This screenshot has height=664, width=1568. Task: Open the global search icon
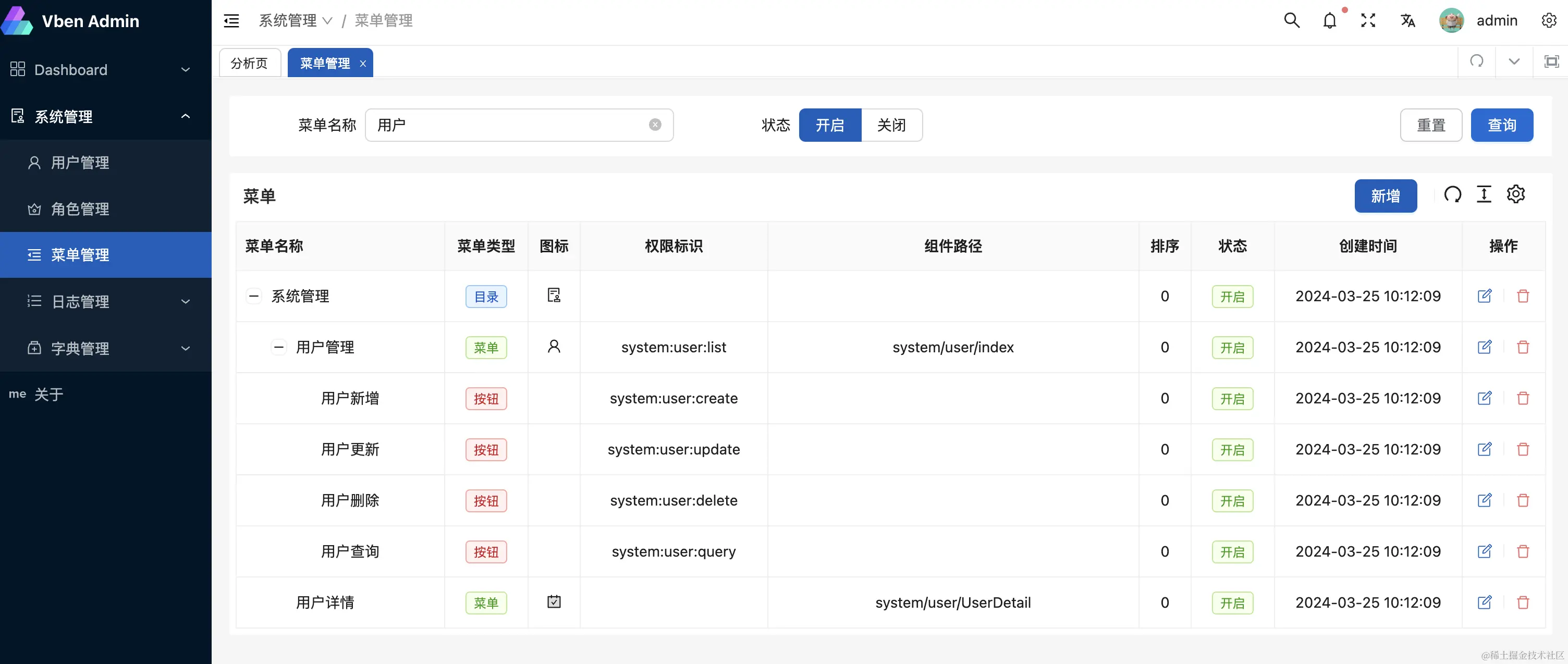(x=1292, y=21)
